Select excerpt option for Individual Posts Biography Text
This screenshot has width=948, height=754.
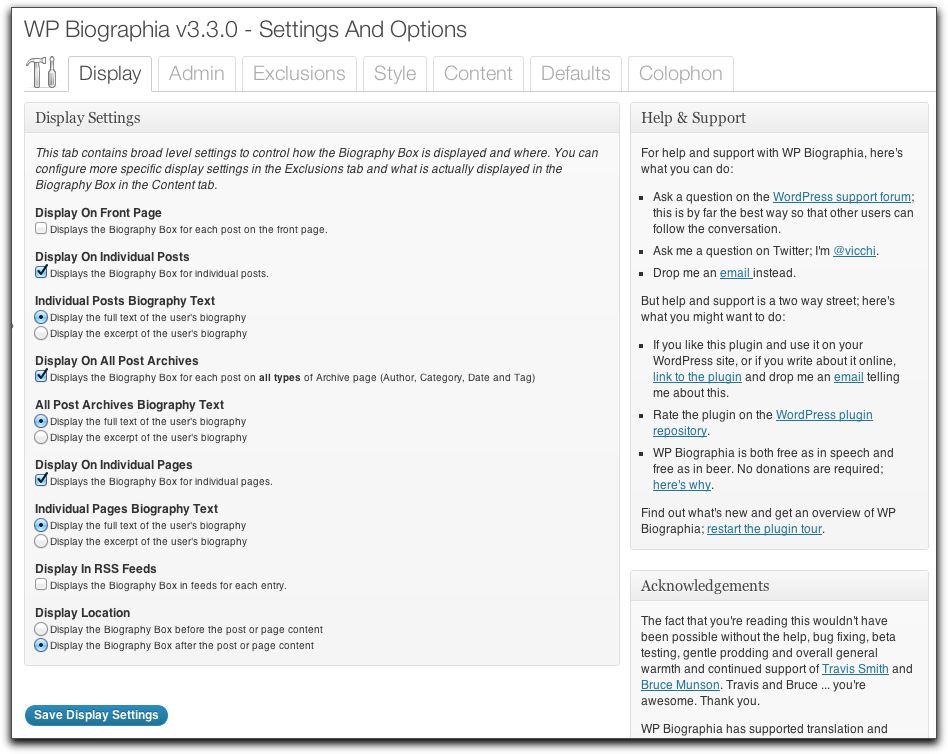pos(41,333)
